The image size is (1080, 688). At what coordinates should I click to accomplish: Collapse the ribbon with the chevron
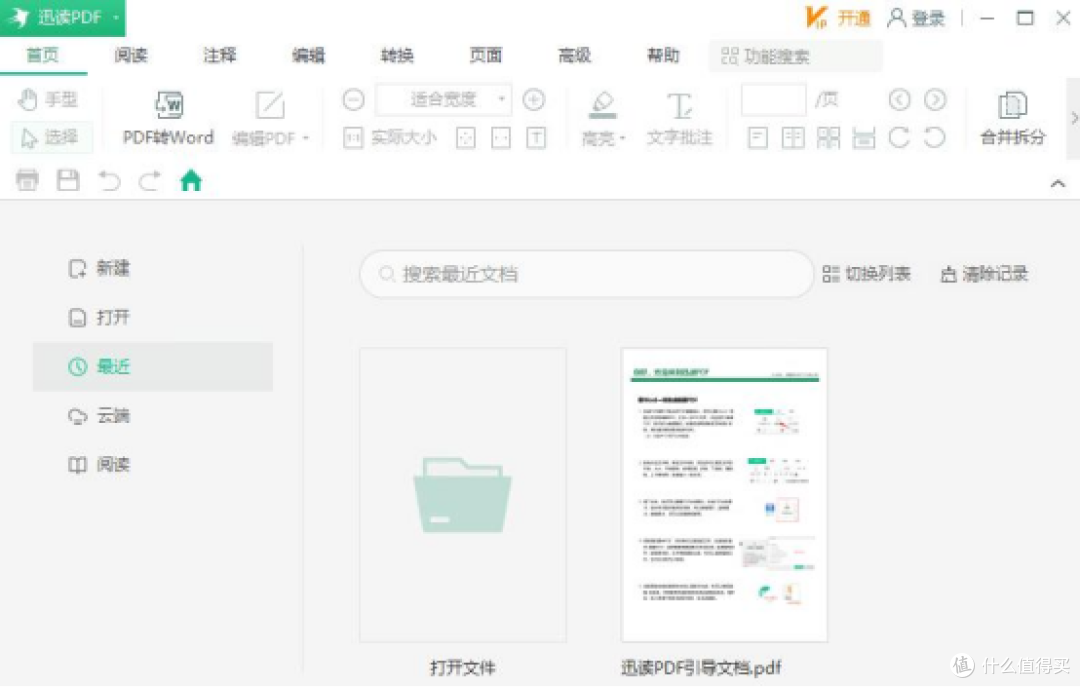click(1058, 183)
